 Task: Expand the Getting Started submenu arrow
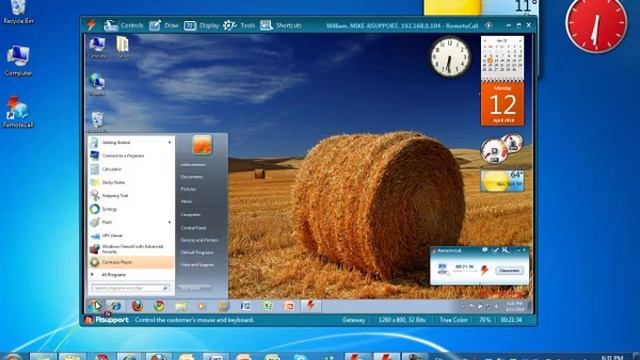coord(169,142)
